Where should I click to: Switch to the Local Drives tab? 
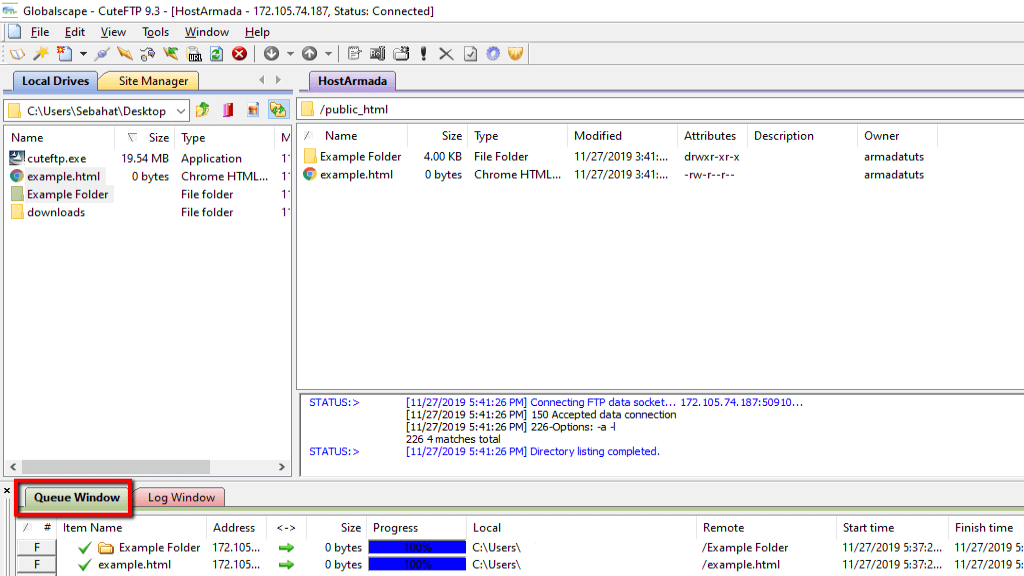(56, 81)
